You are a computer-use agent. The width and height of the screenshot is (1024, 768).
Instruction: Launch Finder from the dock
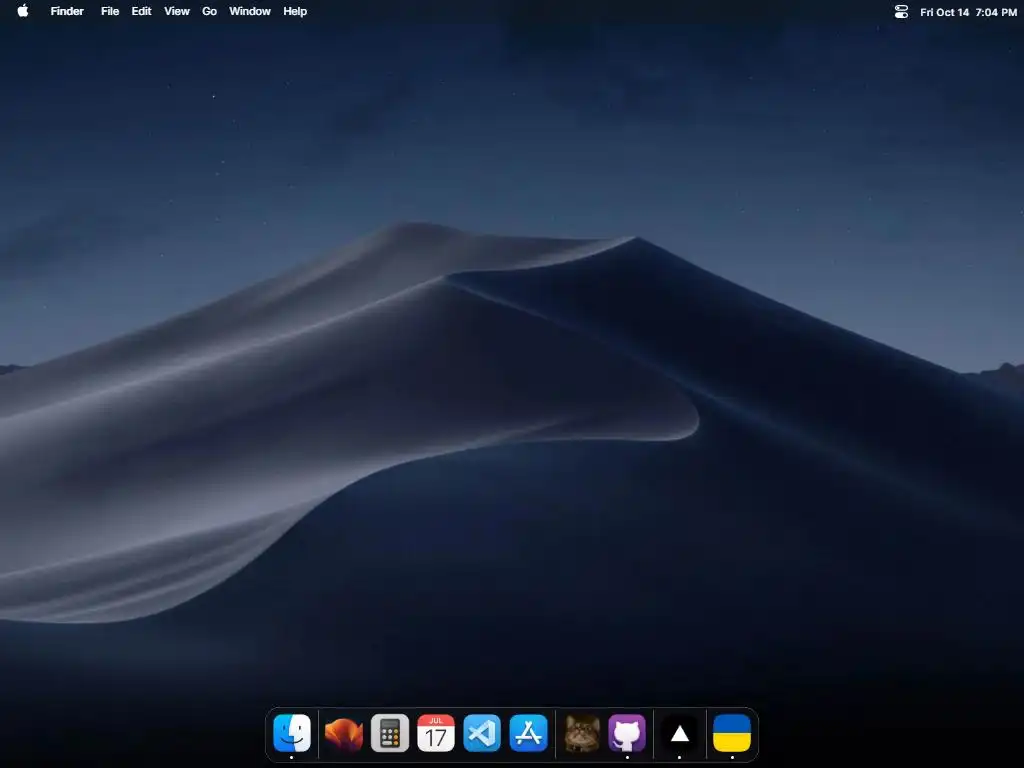tap(292, 733)
